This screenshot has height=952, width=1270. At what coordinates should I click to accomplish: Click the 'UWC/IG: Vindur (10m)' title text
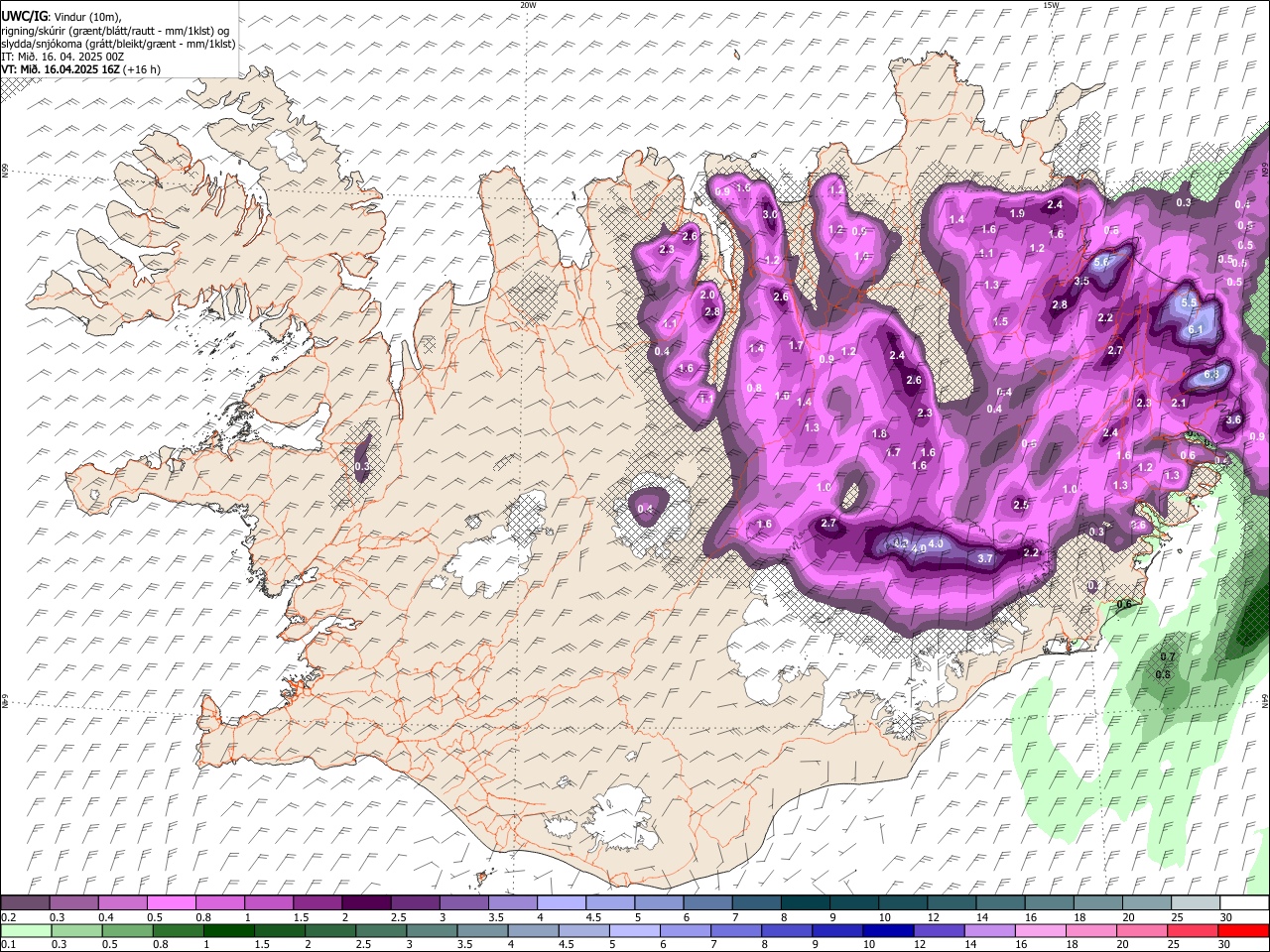point(62,16)
